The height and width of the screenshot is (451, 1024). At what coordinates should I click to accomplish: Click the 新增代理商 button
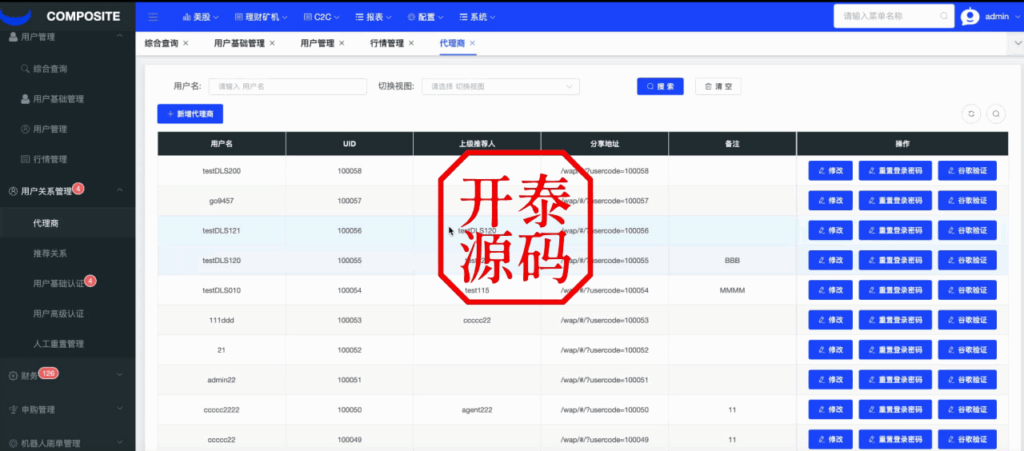click(x=190, y=114)
